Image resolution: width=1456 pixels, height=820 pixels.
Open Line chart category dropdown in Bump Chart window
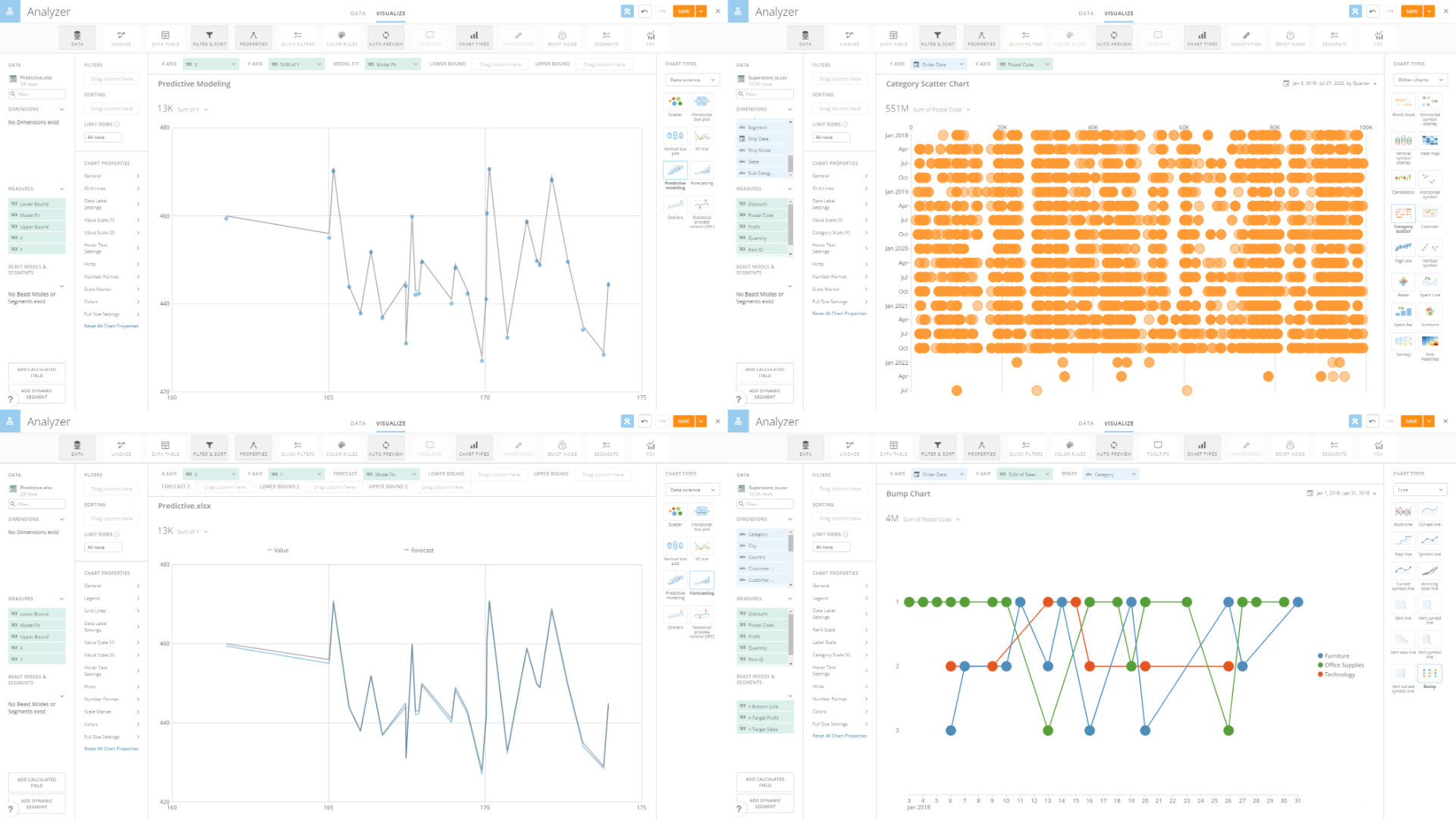(1420, 490)
